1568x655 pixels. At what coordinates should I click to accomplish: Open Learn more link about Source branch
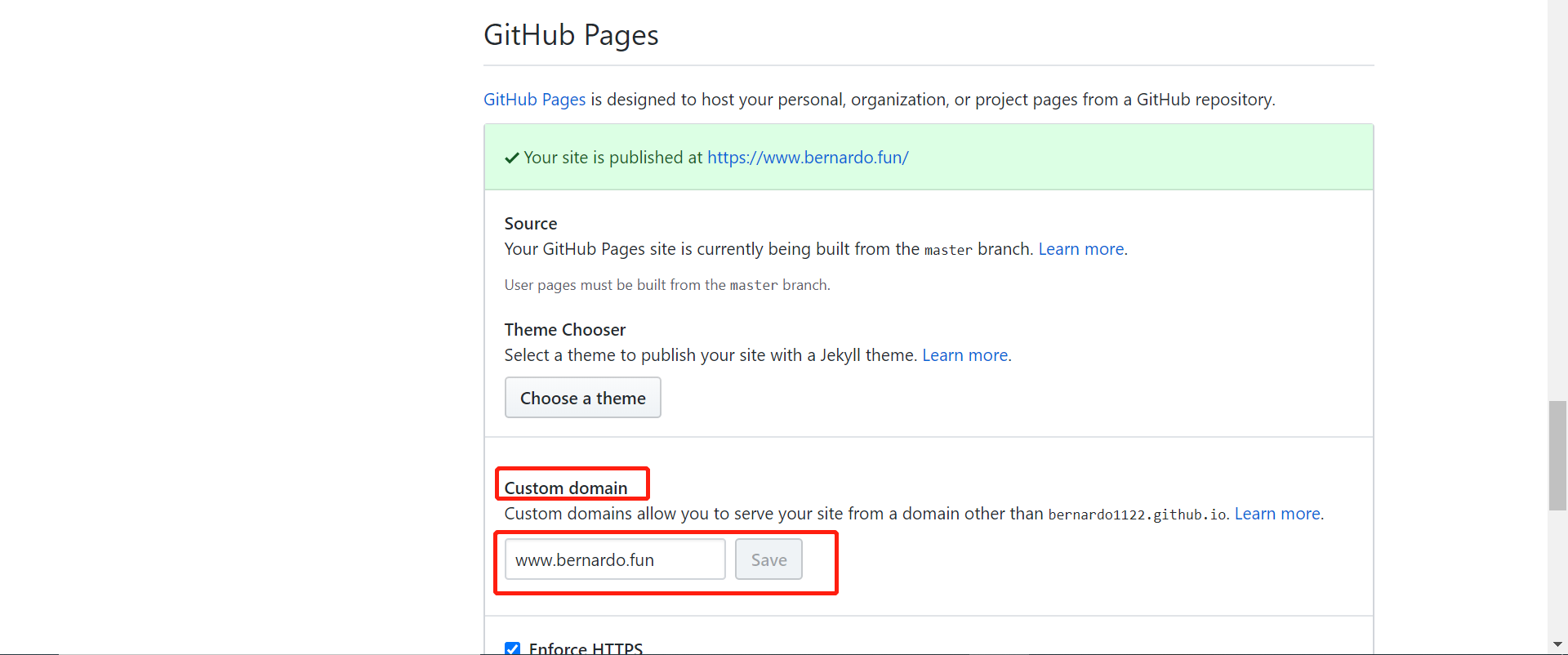tap(1080, 249)
